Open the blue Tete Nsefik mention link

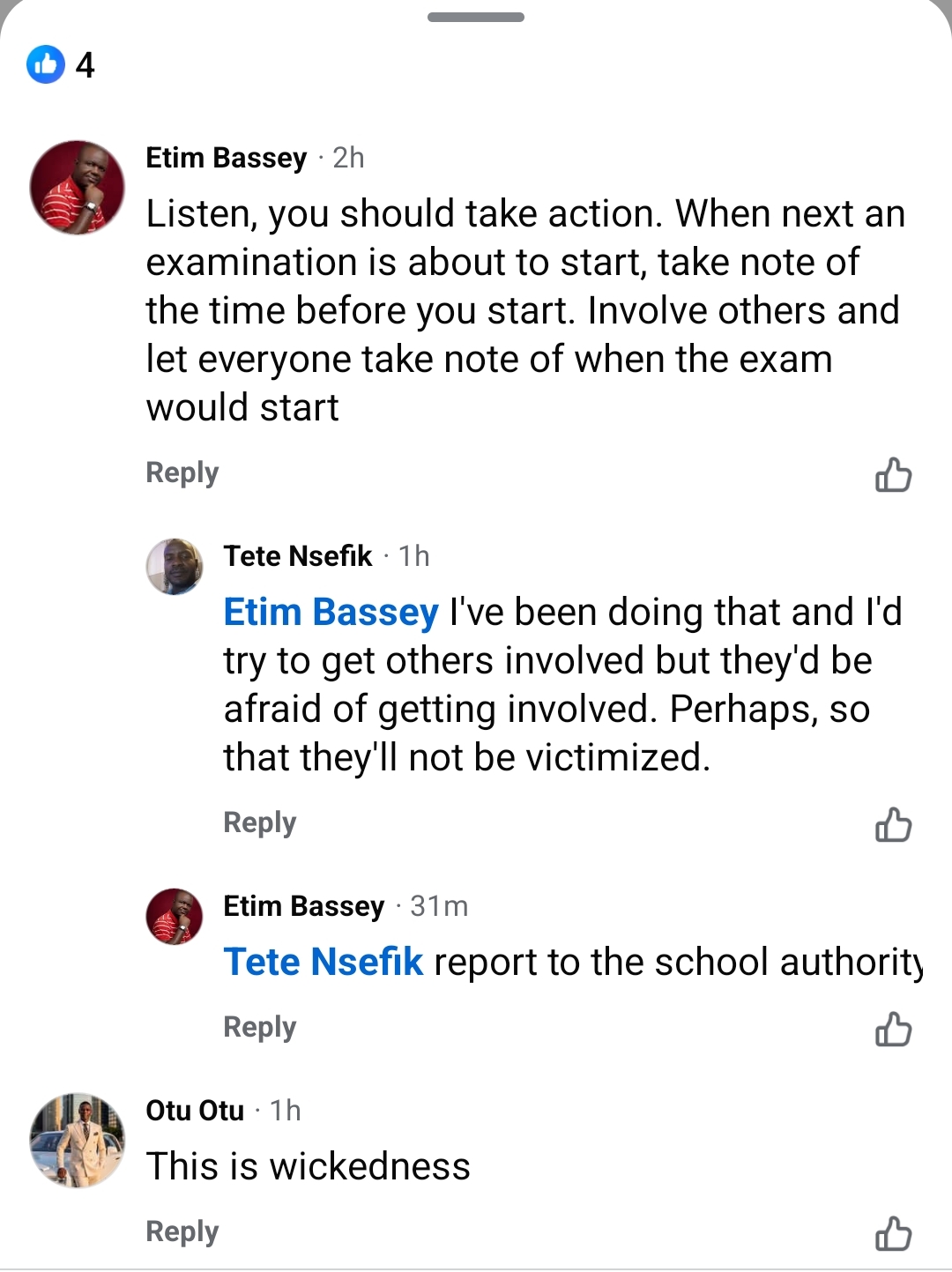click(323, 962)
